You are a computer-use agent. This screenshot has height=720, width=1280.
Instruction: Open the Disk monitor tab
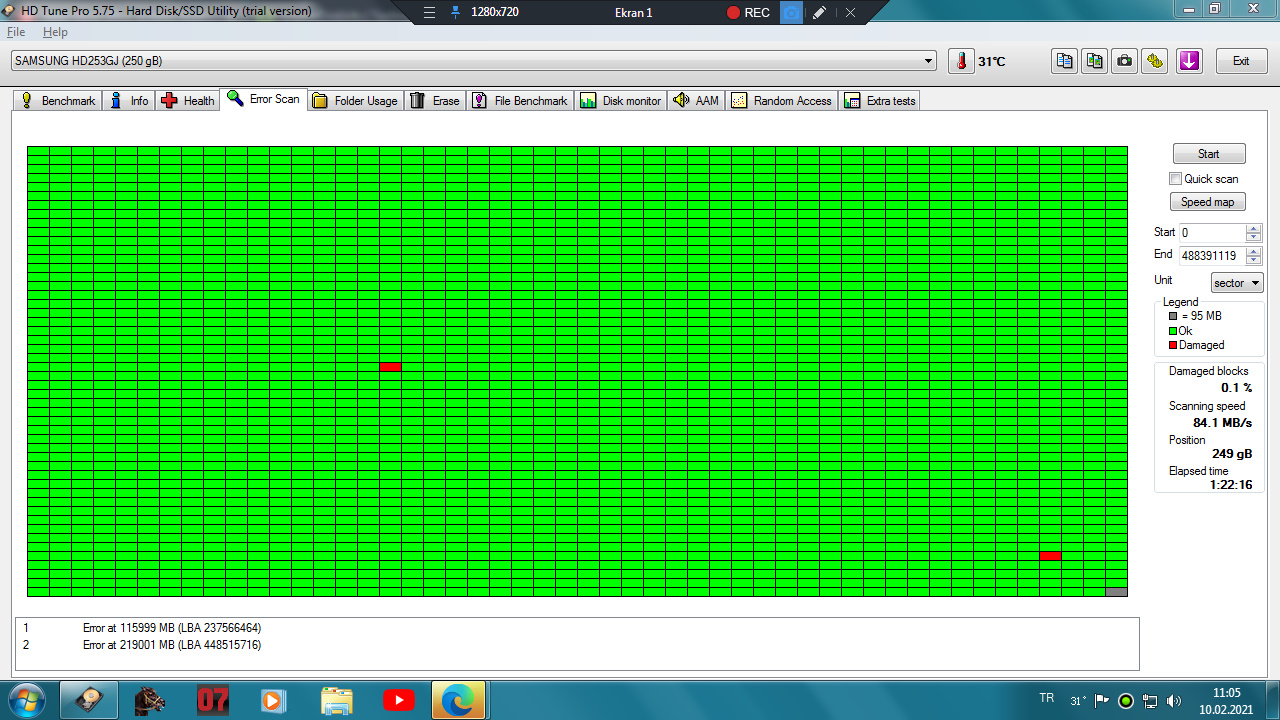click(620, 101)
